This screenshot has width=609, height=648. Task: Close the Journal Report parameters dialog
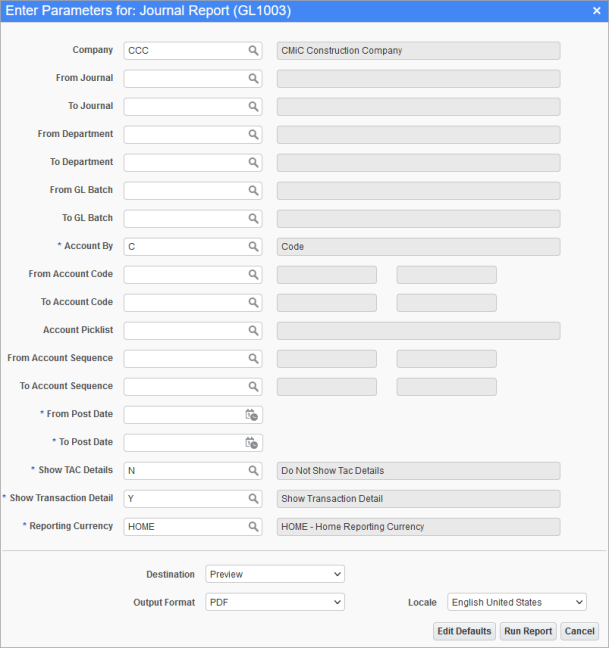tap(596, 11)
